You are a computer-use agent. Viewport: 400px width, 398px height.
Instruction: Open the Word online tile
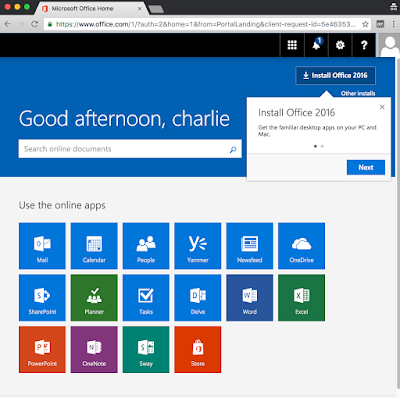coord(250,298)
